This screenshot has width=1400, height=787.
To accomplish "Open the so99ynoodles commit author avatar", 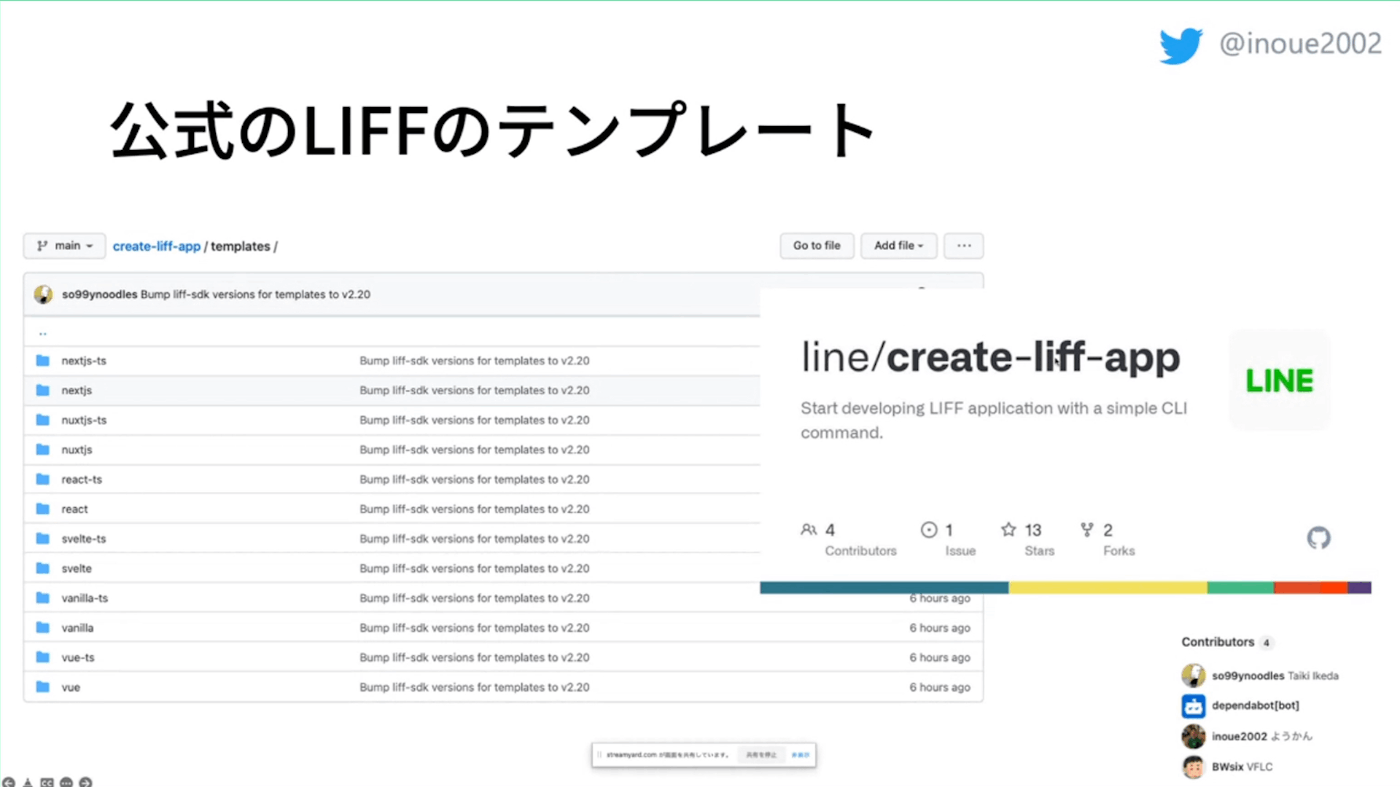I will tap(43, 294).
